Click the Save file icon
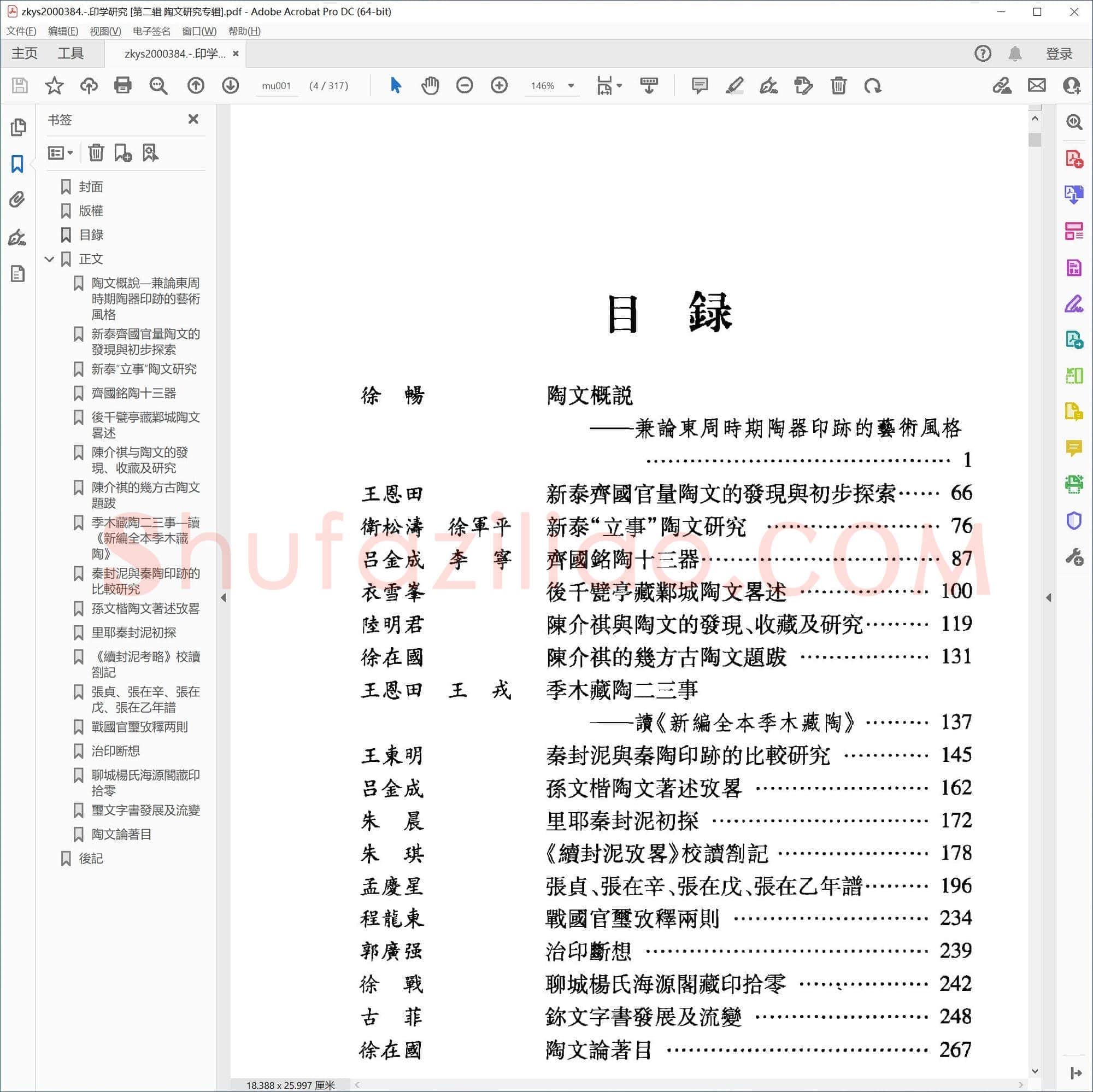 (x=20, y=85)
